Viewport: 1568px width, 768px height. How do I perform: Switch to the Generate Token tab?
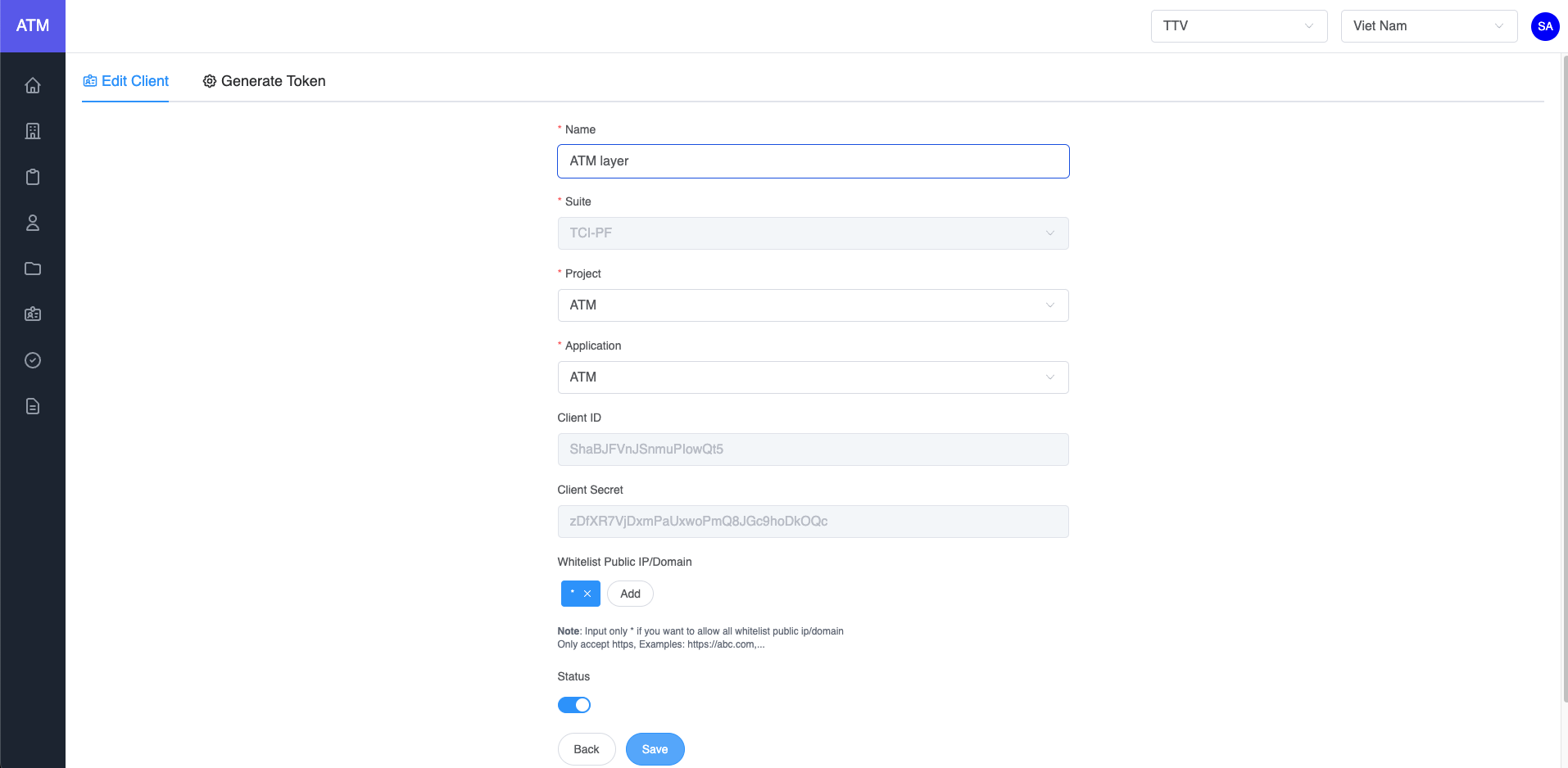264,81
